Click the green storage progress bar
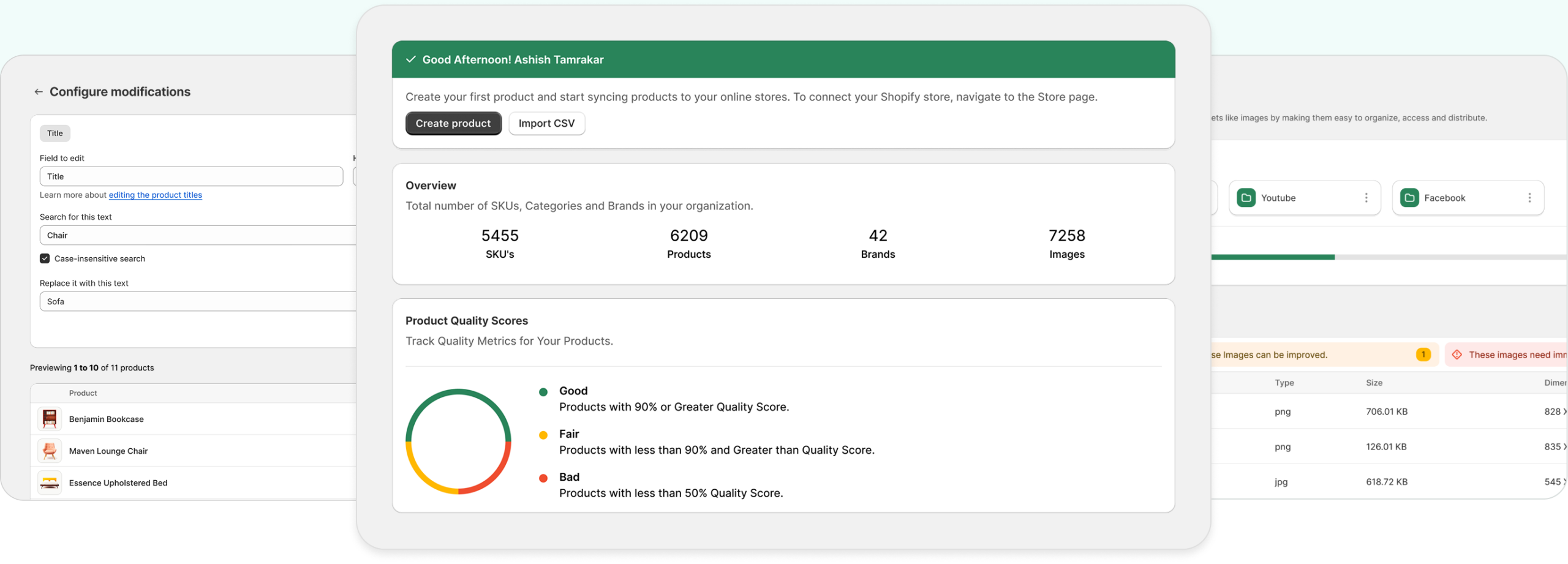Viewport: 1568px width, 564px height. (1273, 257)
